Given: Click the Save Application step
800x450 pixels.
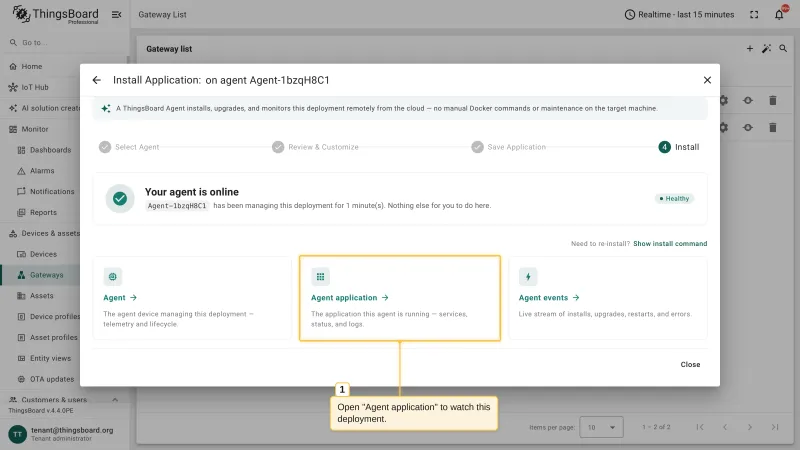Looking at the screenshot, I should (x=509, y=147).
